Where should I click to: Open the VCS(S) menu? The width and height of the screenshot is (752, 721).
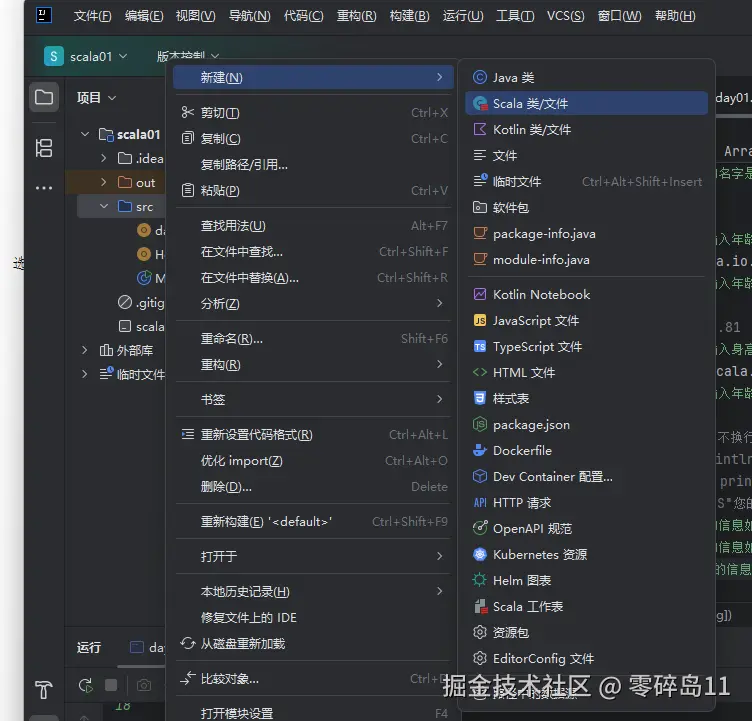pos(565,16)
